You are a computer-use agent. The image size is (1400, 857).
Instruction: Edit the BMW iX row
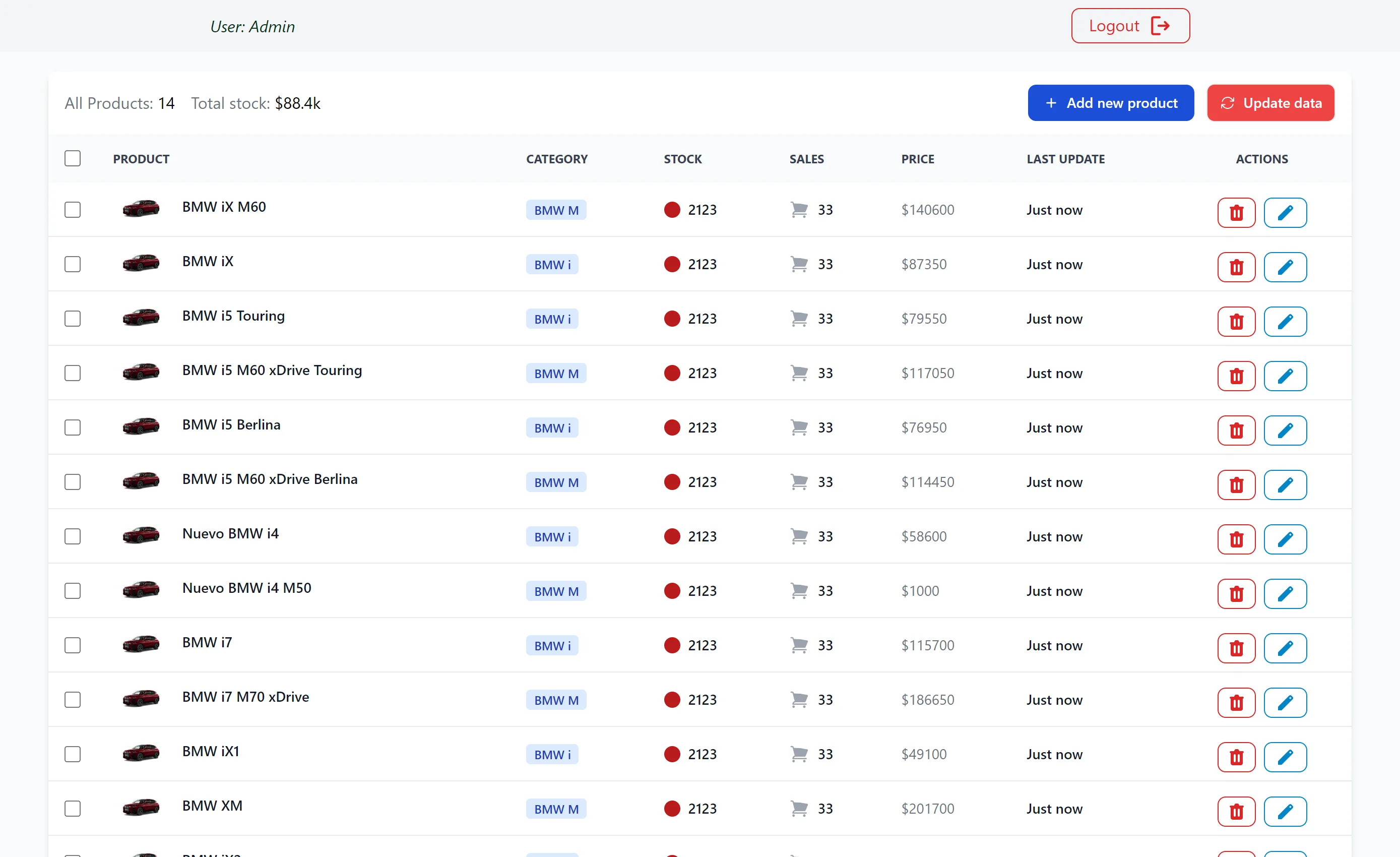pos(1285,267)
